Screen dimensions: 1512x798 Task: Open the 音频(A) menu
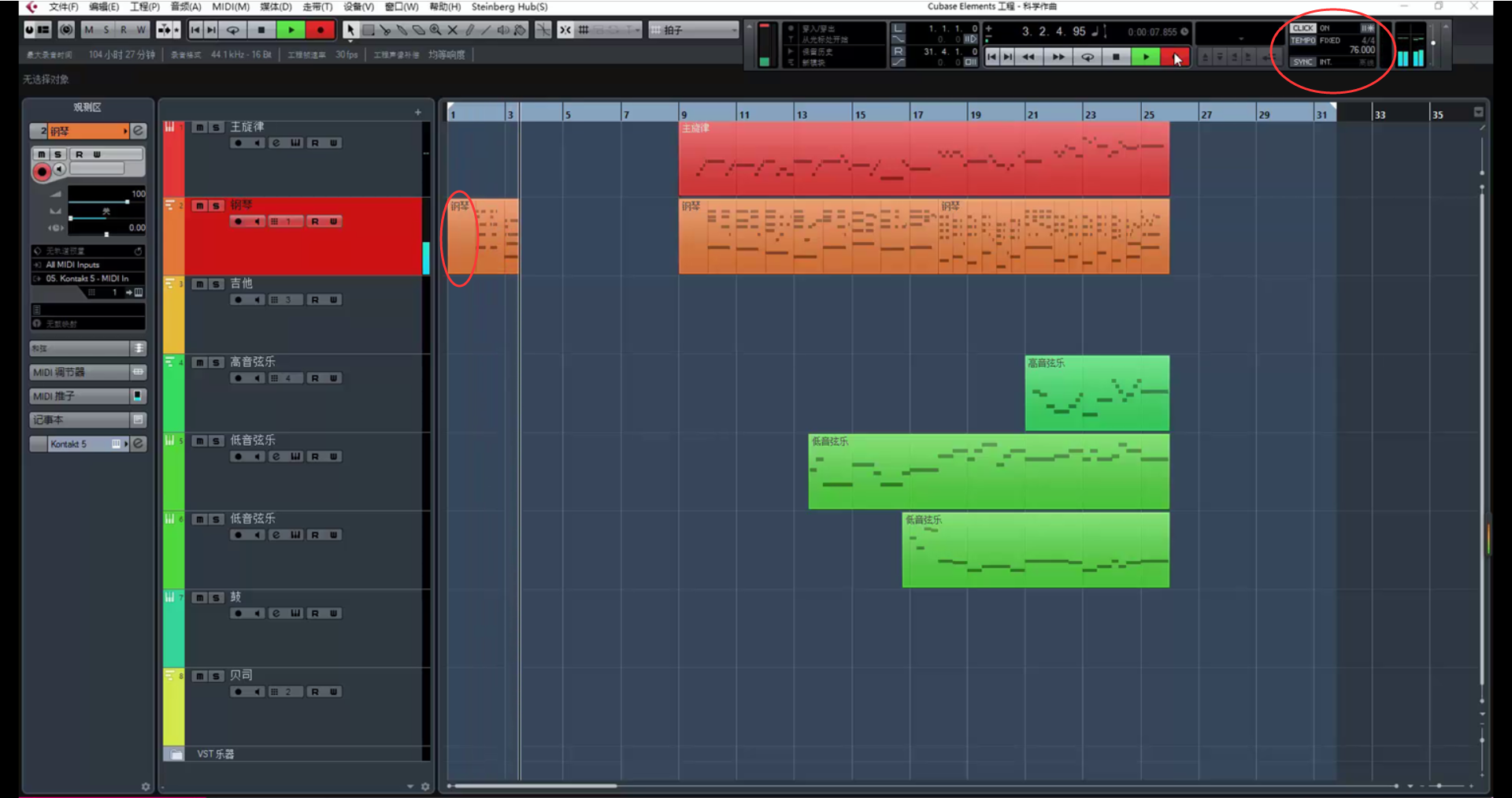pyautogui.click(x=186, y=7)
